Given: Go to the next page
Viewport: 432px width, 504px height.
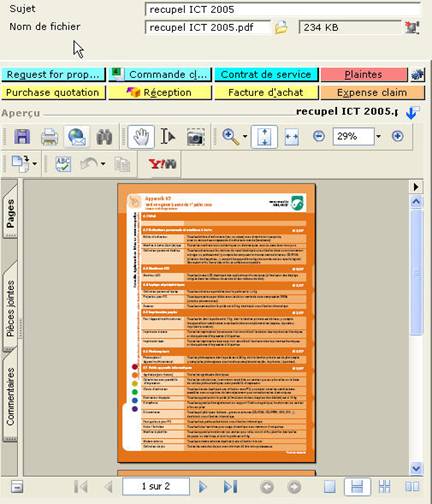Looking at the screenshot, I should point(202,487).
